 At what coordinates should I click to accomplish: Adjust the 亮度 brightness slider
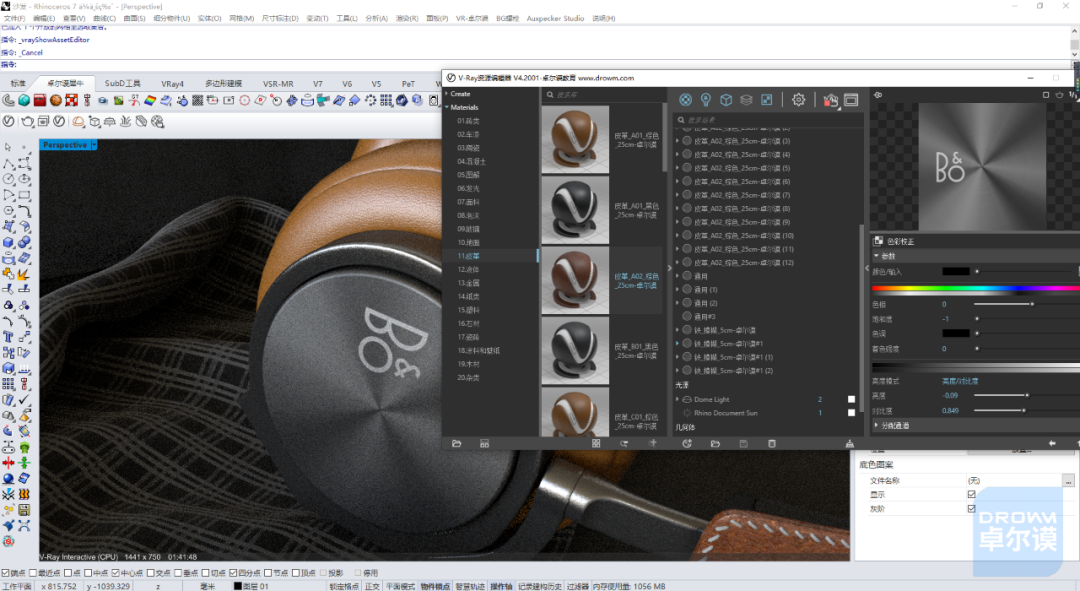coord(1026,395)
